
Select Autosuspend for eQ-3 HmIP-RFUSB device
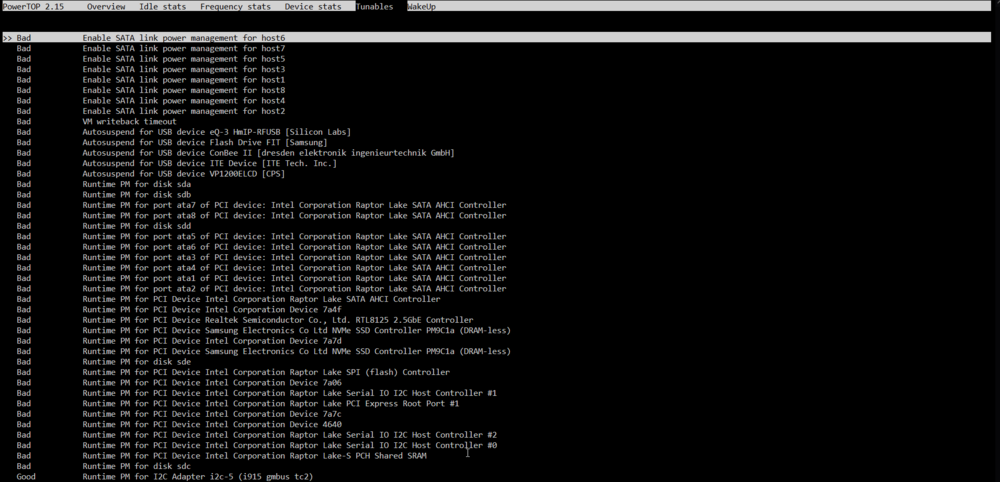tap(184, 132)
